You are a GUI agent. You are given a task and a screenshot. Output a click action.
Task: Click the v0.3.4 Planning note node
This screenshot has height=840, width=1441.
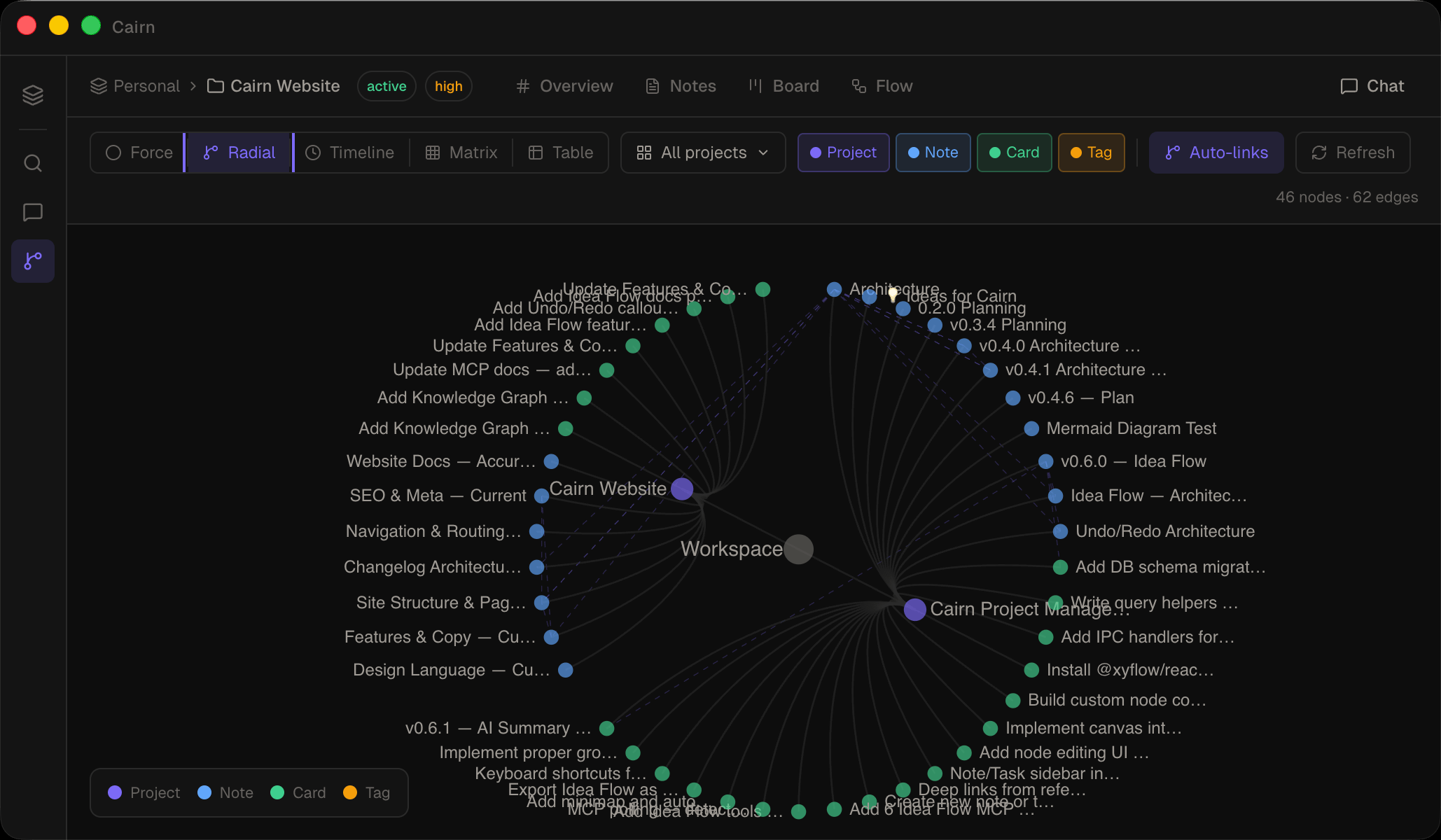(x=935, y=325)
